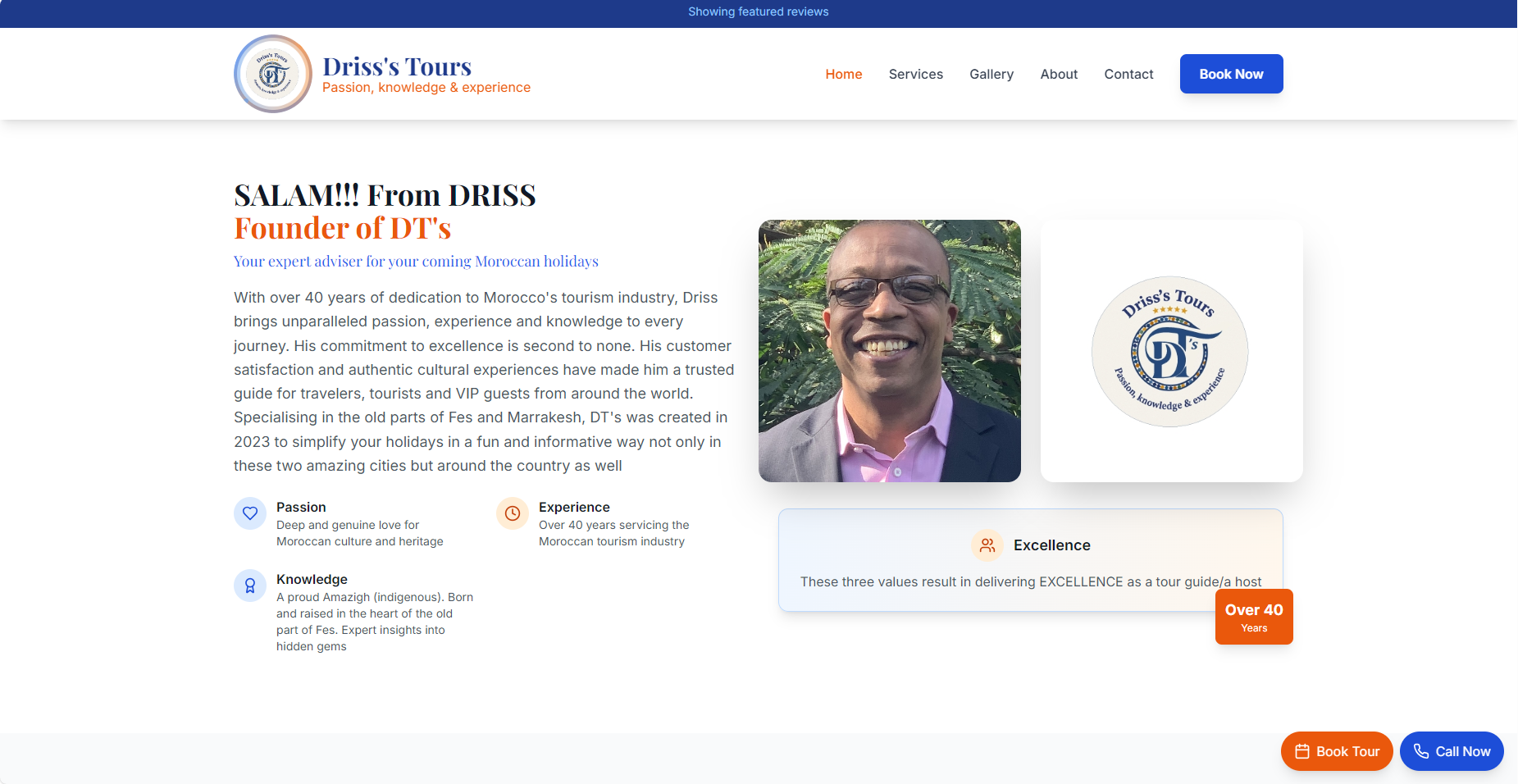This screenshot has height=784, width=1518.
Task: Click the ribbon badge icon beside Knowledge
Action: click(249, 586)
